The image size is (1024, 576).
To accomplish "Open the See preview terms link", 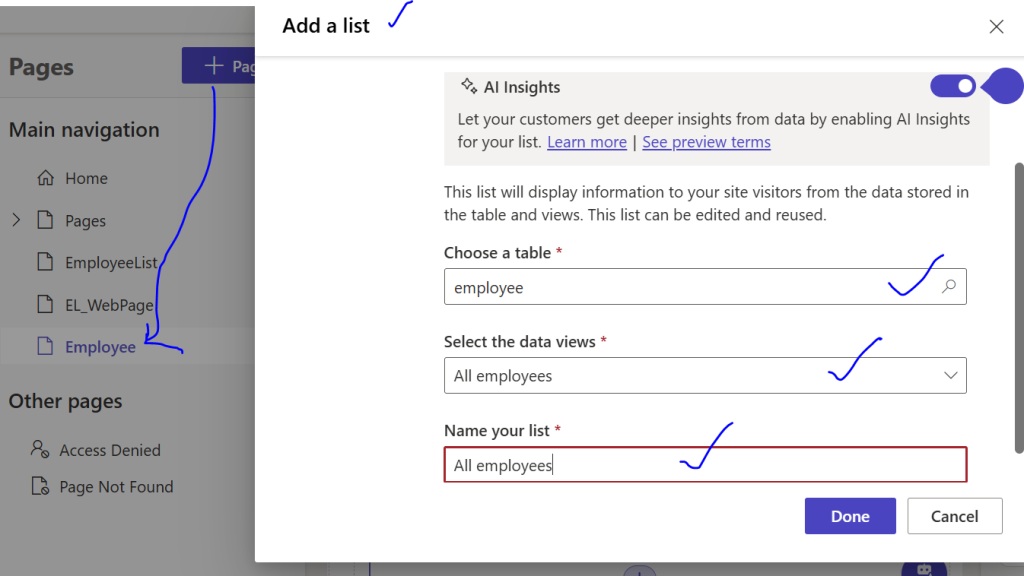I will (x=706, y=142).
